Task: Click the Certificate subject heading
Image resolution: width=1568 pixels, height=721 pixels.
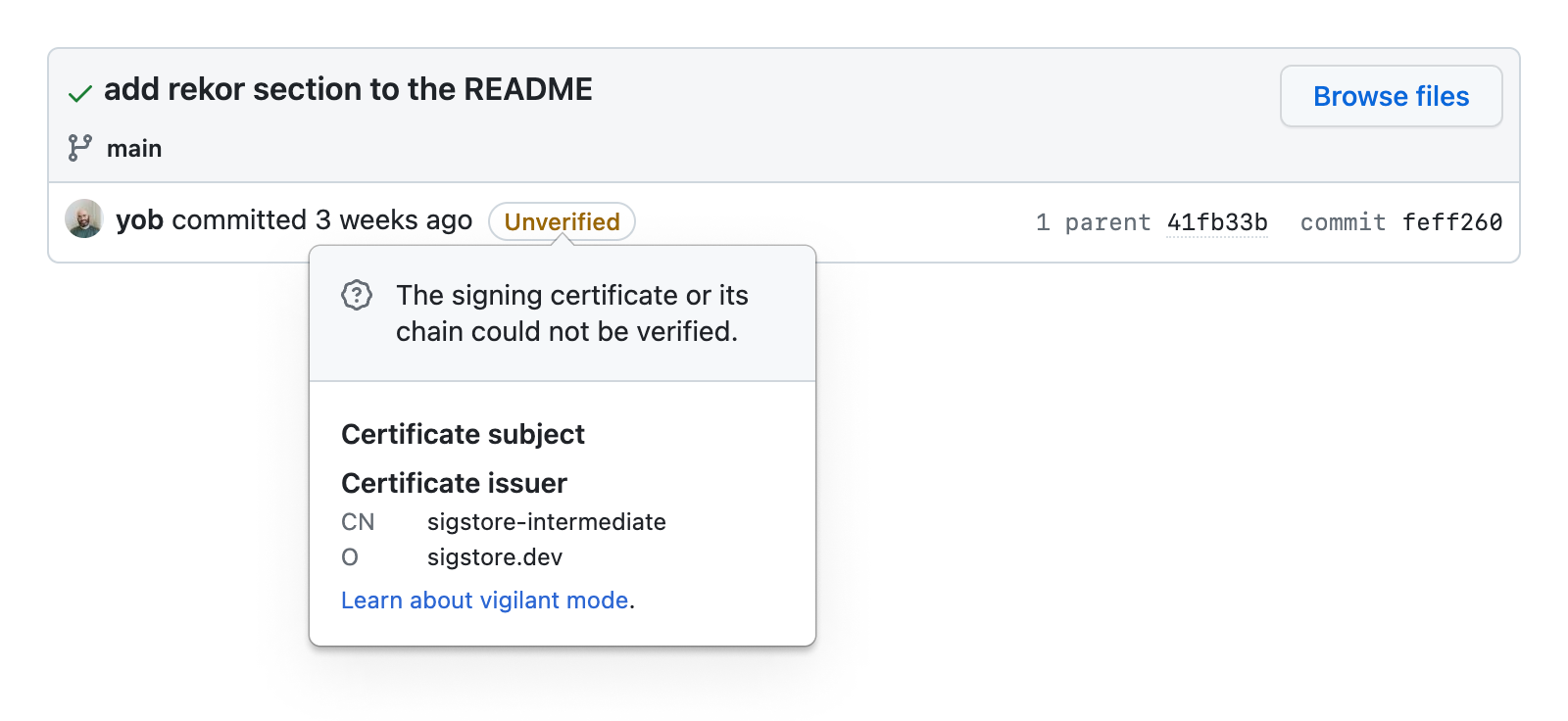Action: tap(463, 434)
